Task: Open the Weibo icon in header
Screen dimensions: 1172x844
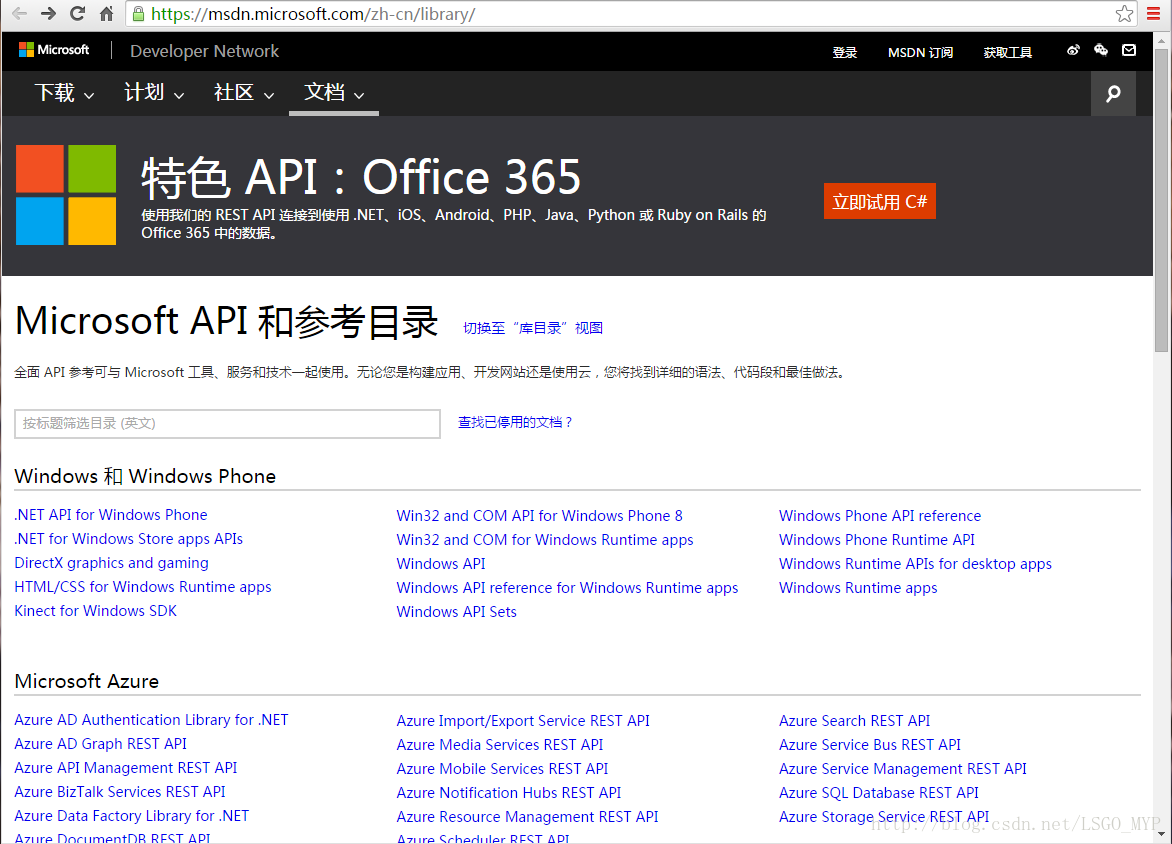Action: tap(1073, 50)
